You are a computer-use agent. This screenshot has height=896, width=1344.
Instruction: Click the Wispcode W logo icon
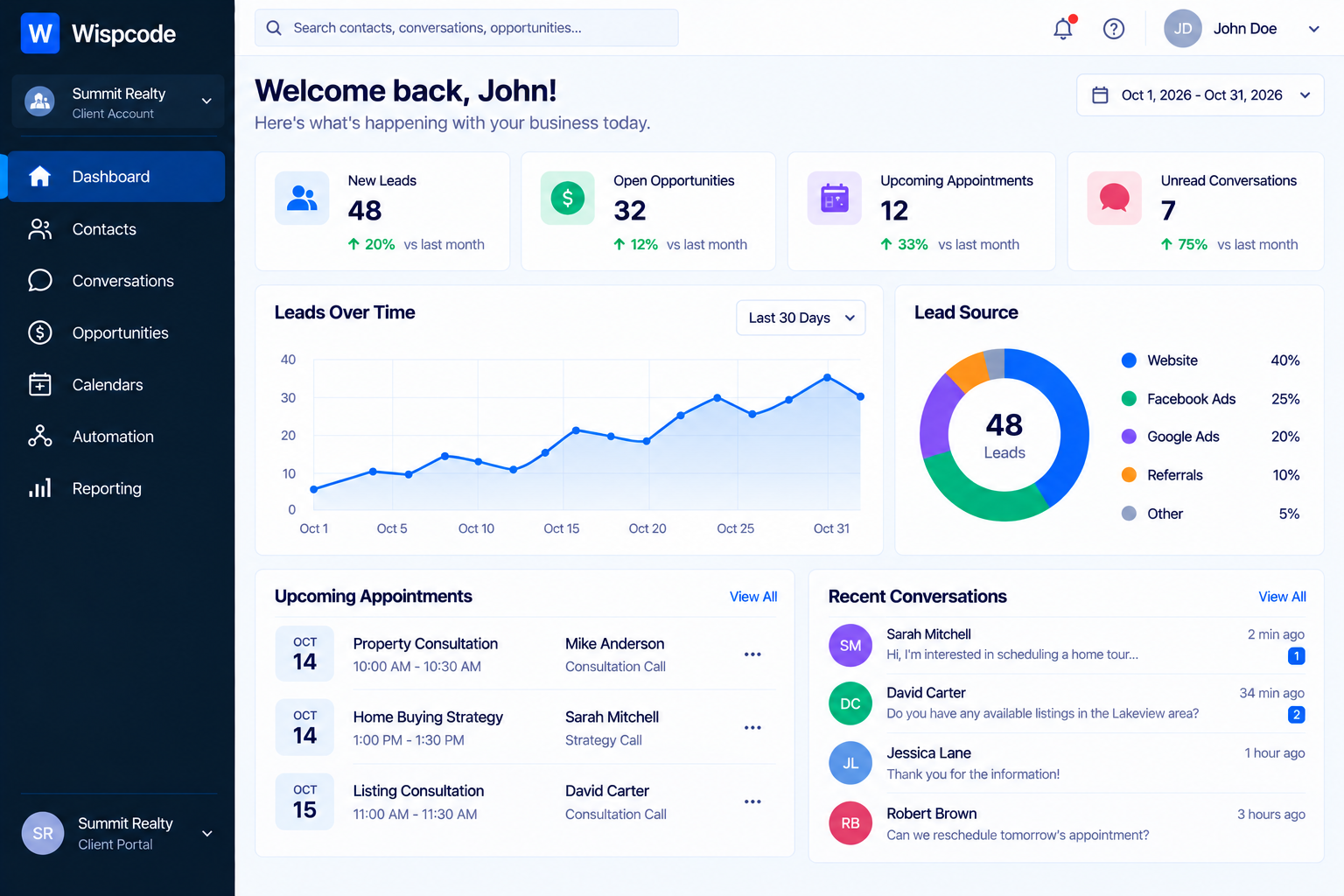pos(40,33)
